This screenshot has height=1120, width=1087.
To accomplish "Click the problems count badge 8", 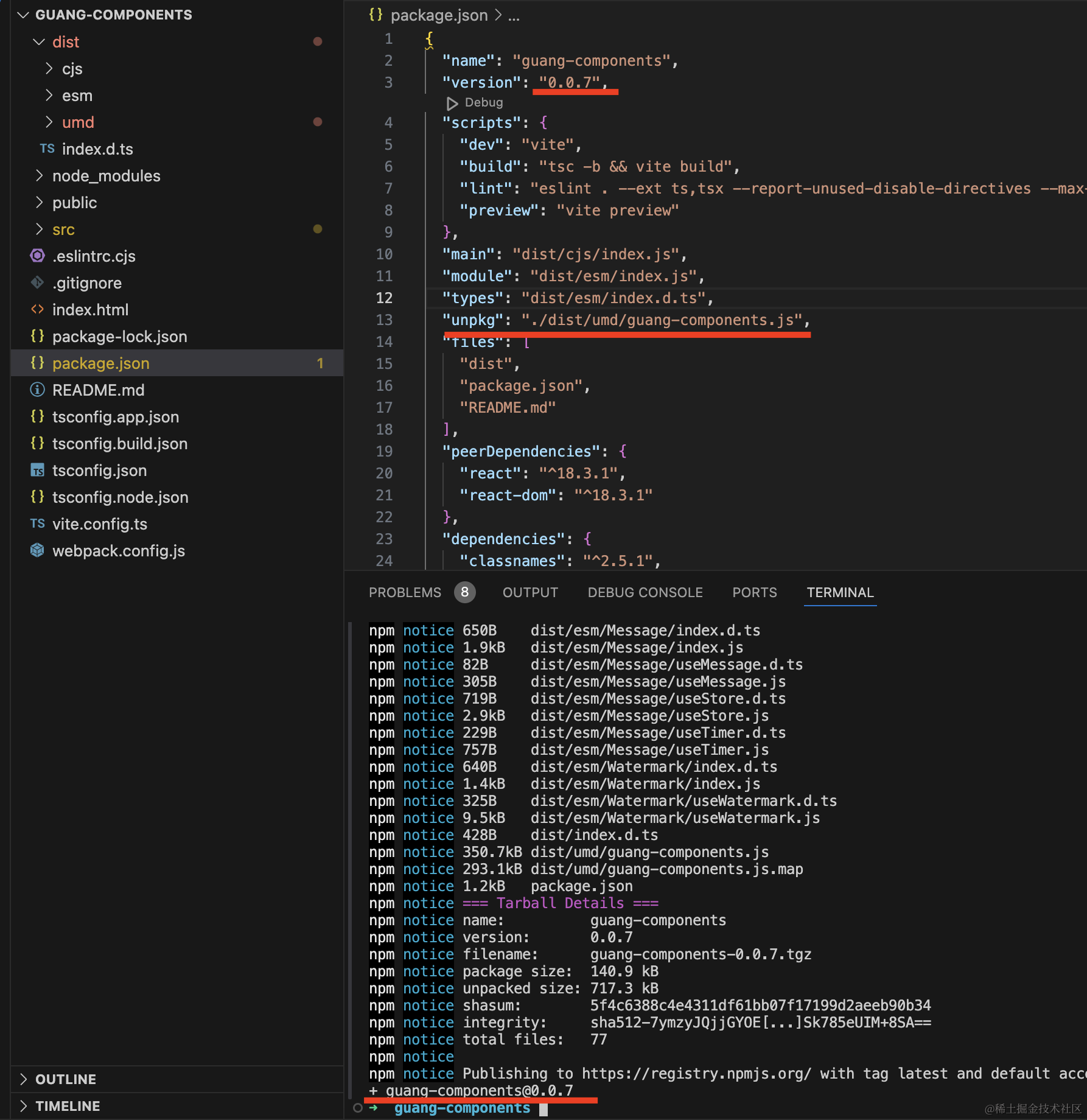I will click(x=465, y=592).
